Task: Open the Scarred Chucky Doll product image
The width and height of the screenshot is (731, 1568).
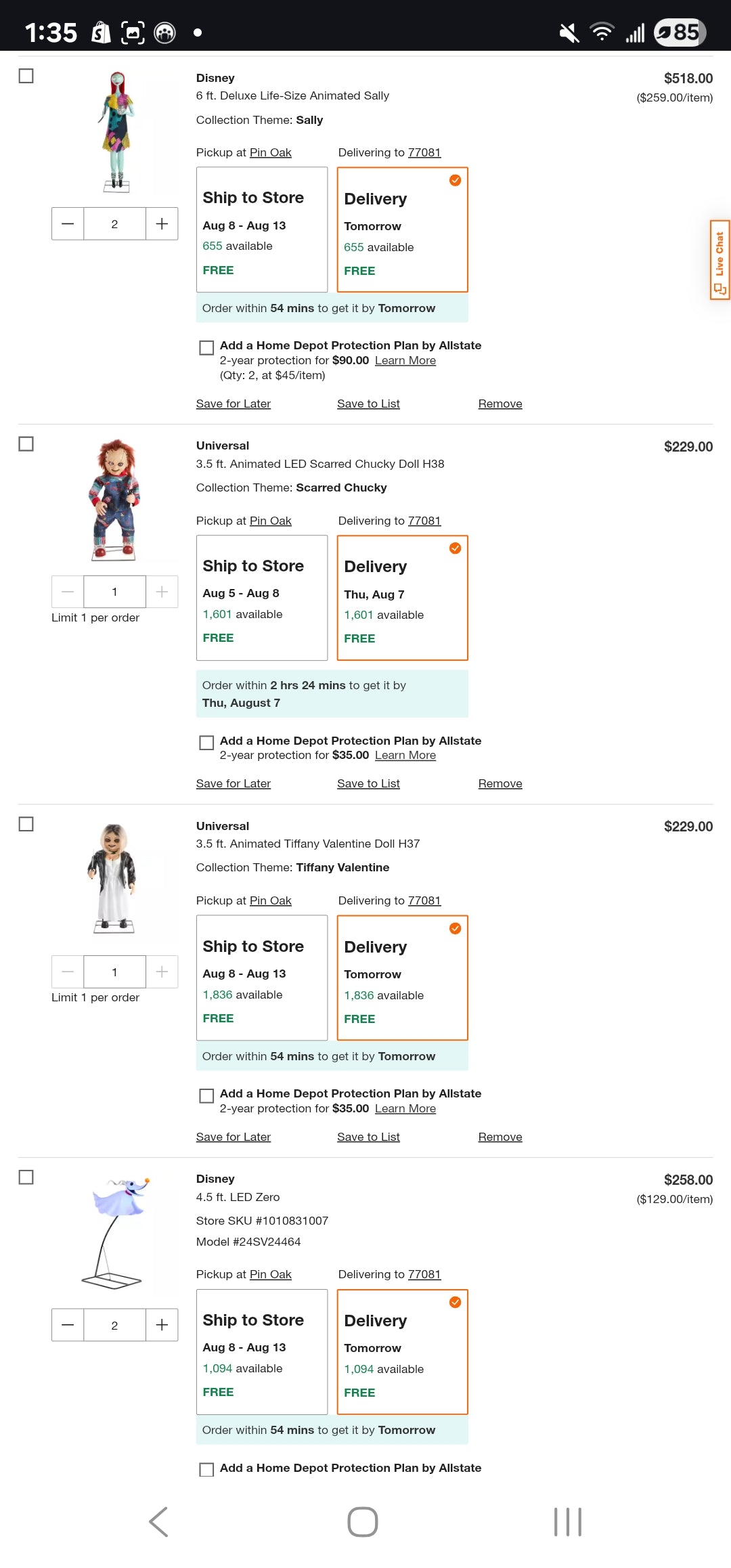Action: pos(114,500)
